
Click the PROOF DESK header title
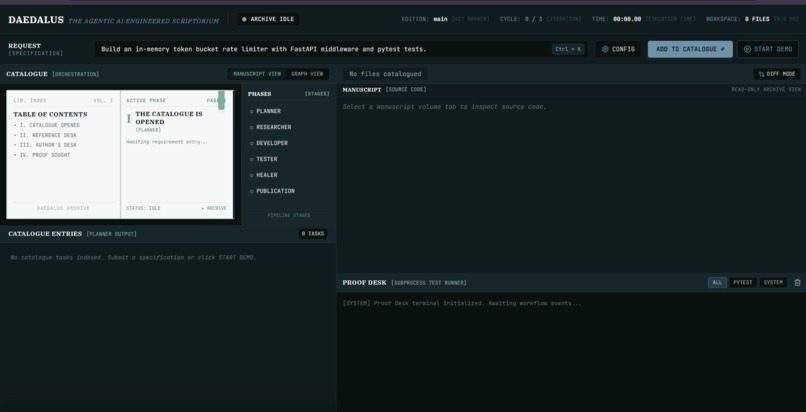(x=364, y=283)
